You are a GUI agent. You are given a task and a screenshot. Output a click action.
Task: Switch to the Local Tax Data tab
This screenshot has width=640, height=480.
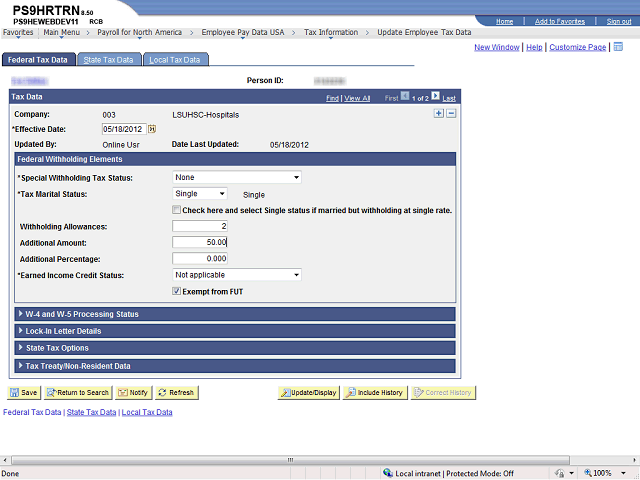tap(174, 60)
